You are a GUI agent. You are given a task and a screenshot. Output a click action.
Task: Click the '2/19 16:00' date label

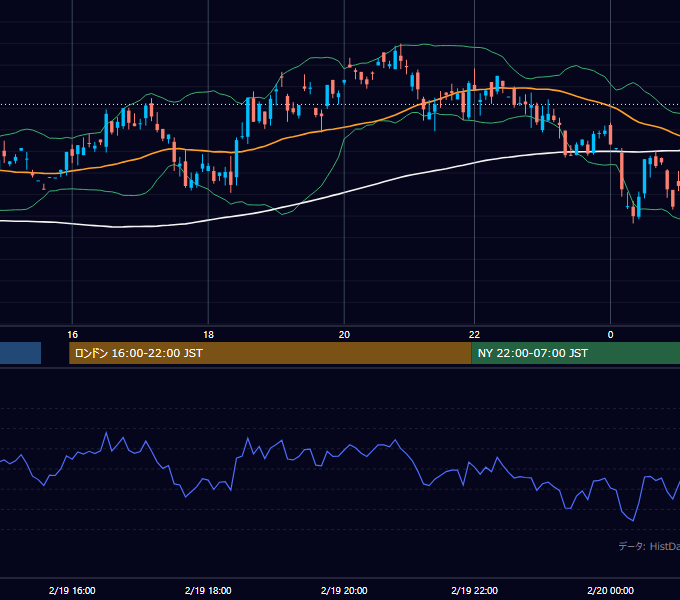coord(72,590)
